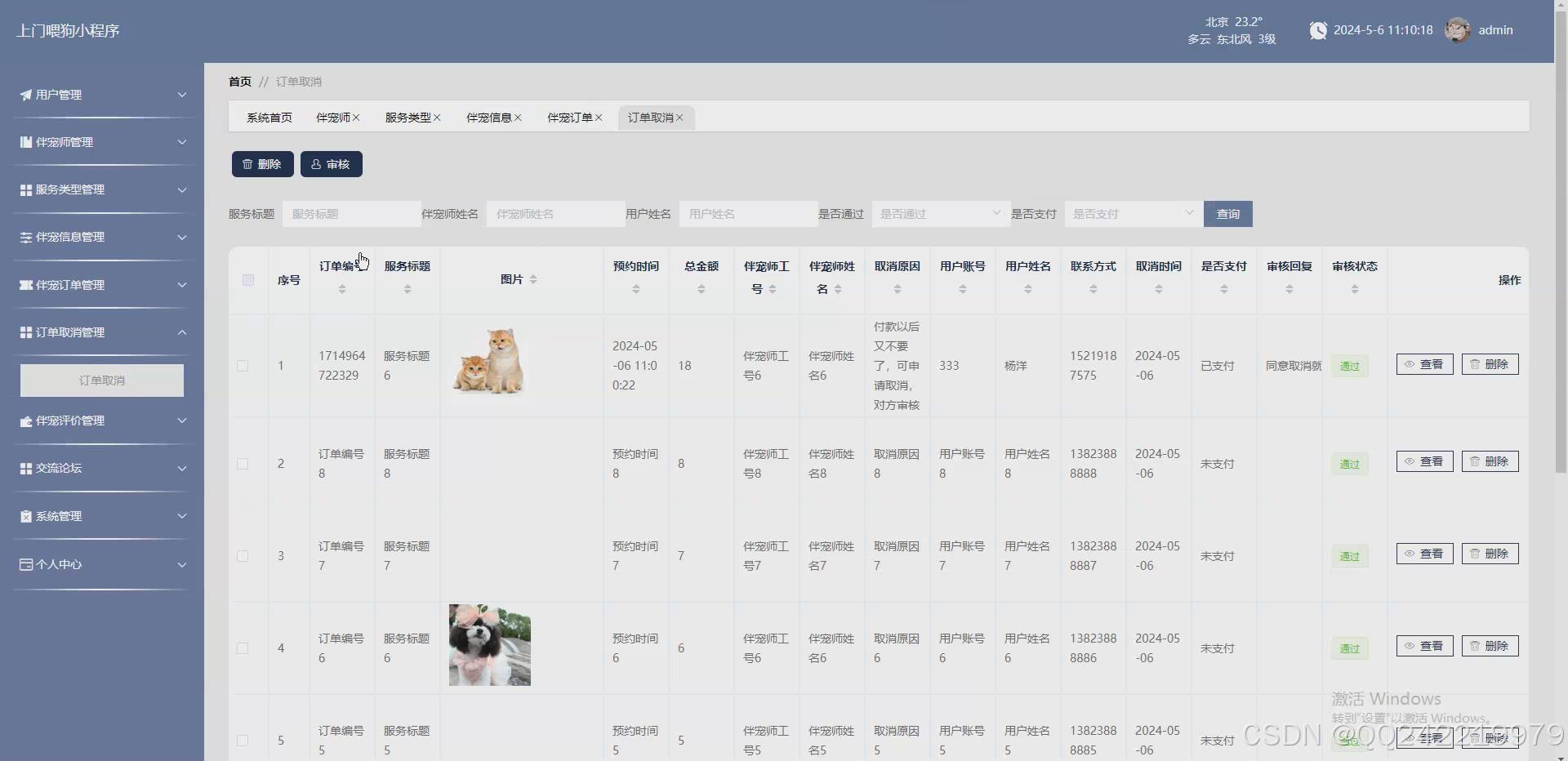
Task: Expand the 伴宠评价管理 menu chevron
Action: click(x=182, y=421)
